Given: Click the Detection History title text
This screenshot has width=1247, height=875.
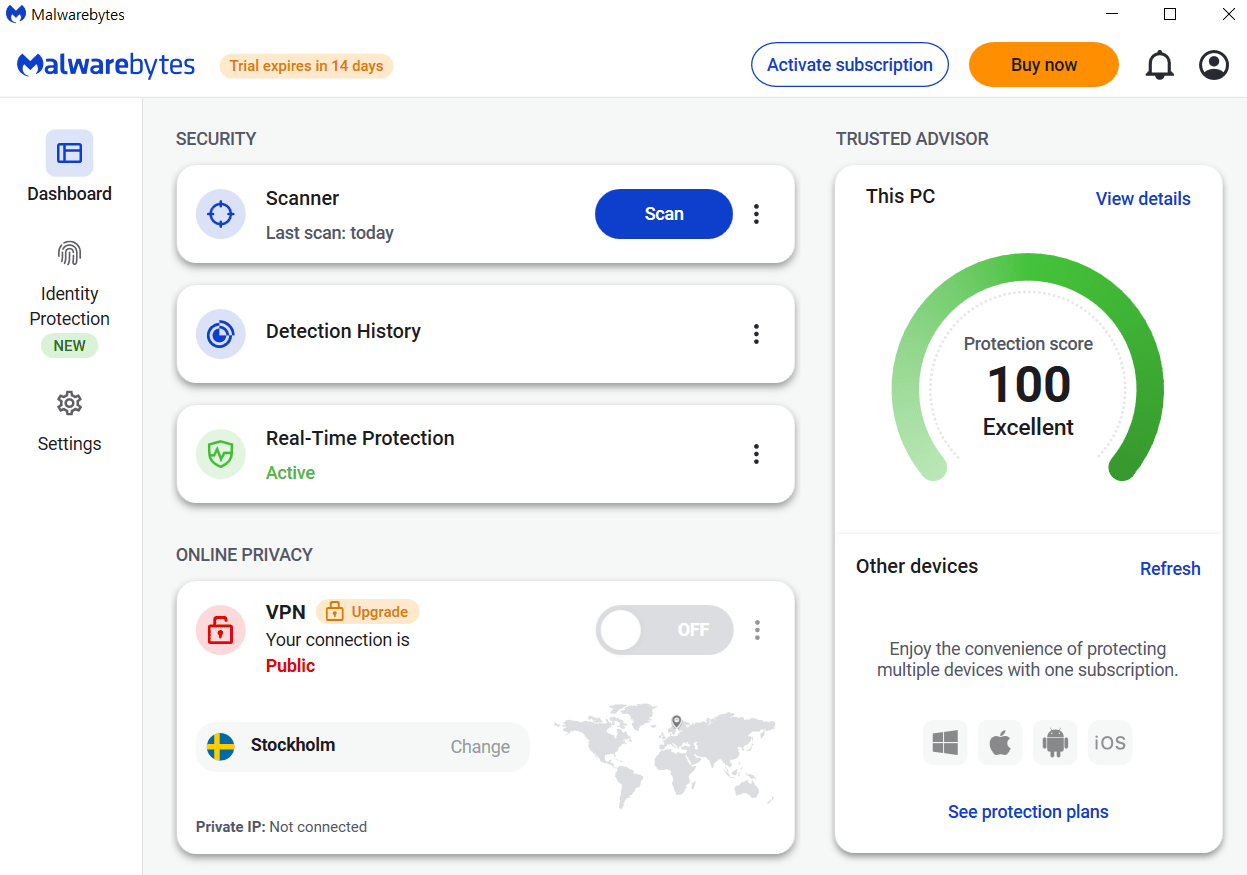Looking at the screenshot, I should click(x=343, y=331).
